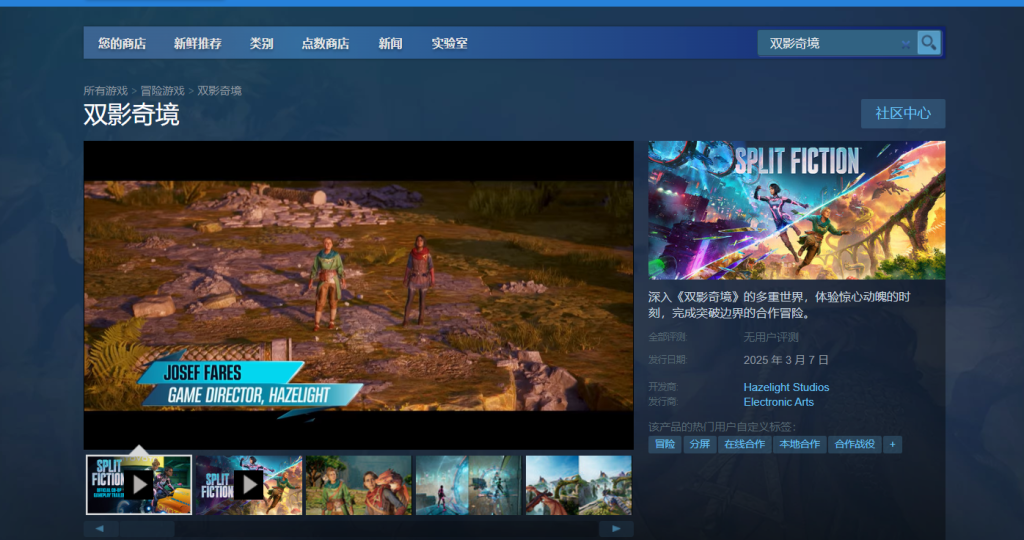The height and width of the screenshot is (540, 1024).
Task: Expand more tags with the plus button
Action: [893, 445]
